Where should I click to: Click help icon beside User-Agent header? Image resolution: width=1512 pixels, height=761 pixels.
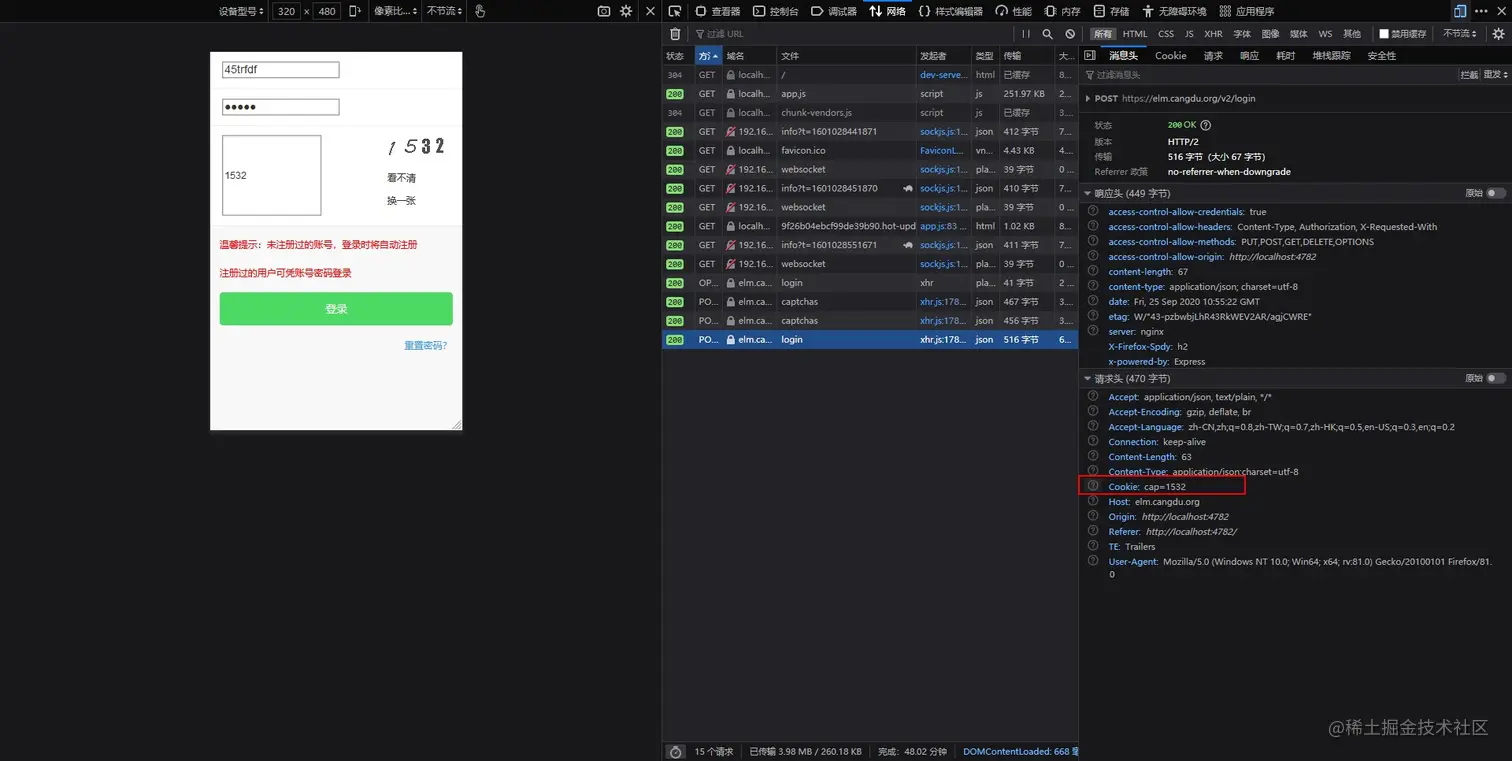(1093, 562)
